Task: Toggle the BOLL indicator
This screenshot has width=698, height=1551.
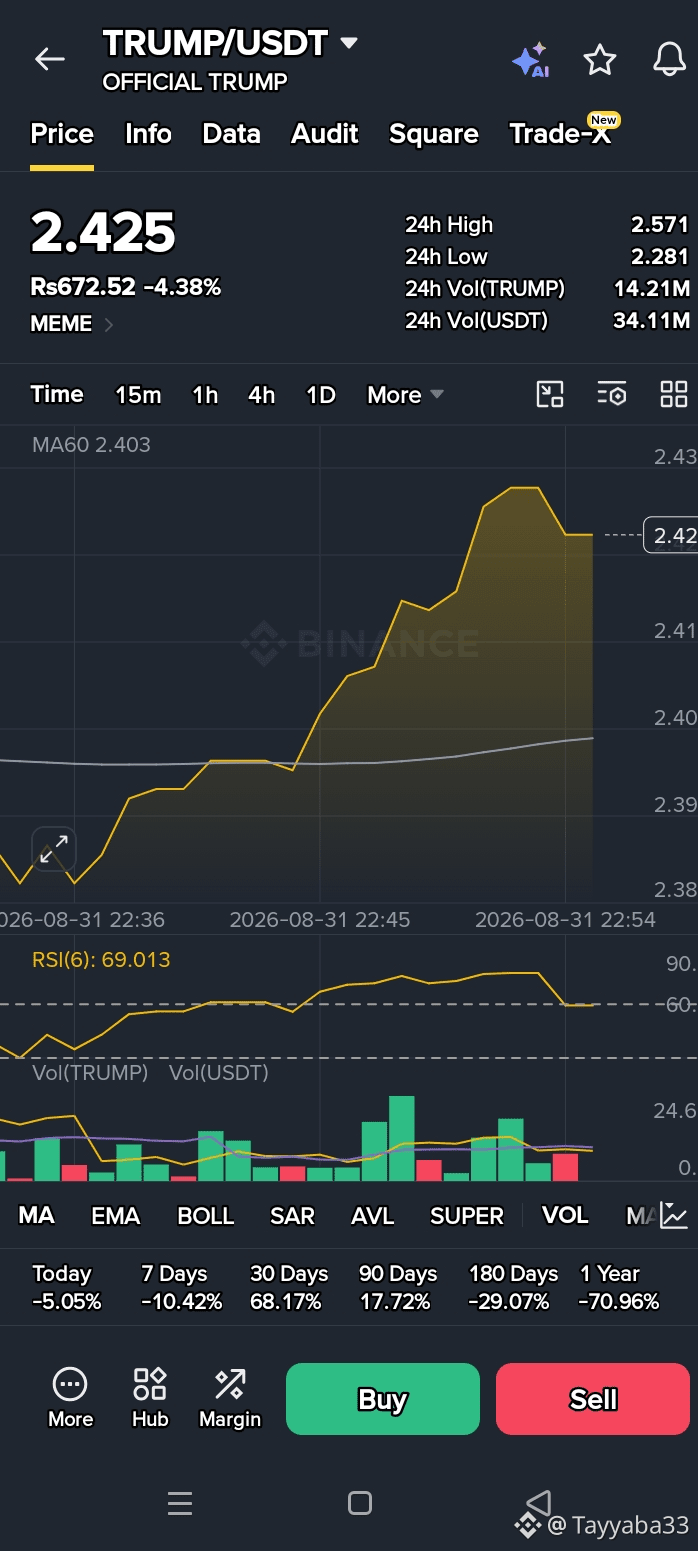Action: pyautogui.click(x=206, y=1216)
